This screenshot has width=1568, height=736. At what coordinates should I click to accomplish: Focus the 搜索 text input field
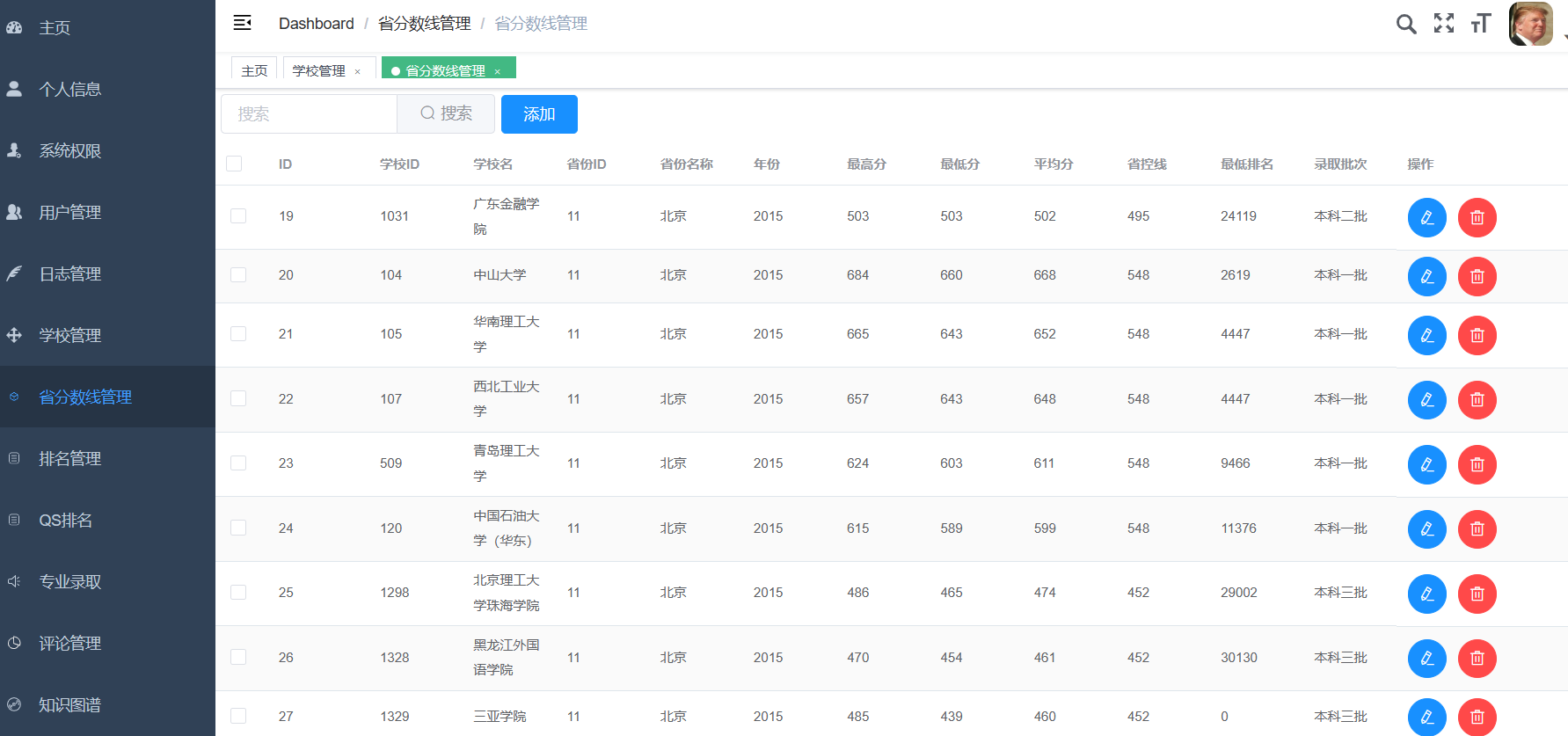(310, 114)
